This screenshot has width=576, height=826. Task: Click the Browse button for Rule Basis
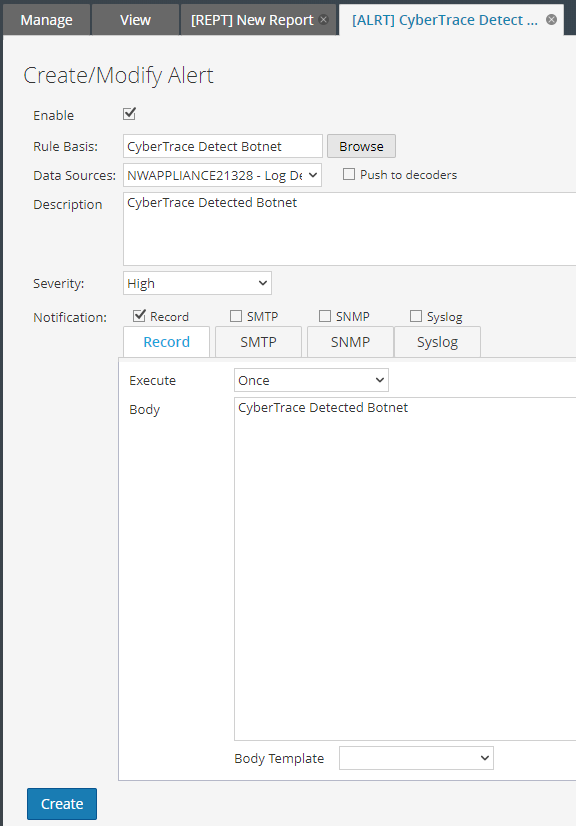360,145
